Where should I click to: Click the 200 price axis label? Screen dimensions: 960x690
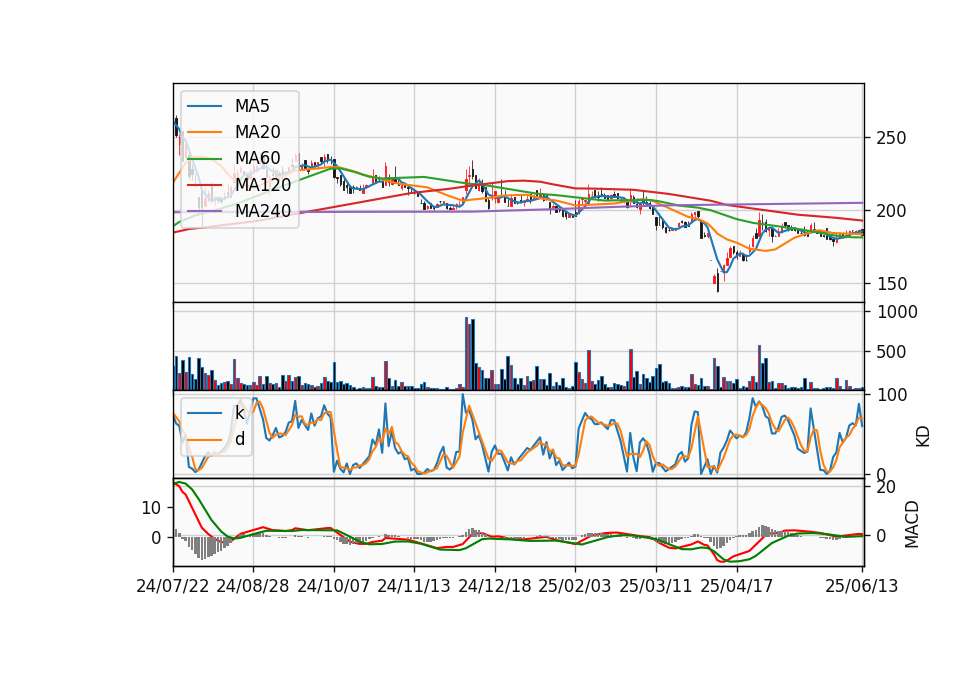coord(891,211)
